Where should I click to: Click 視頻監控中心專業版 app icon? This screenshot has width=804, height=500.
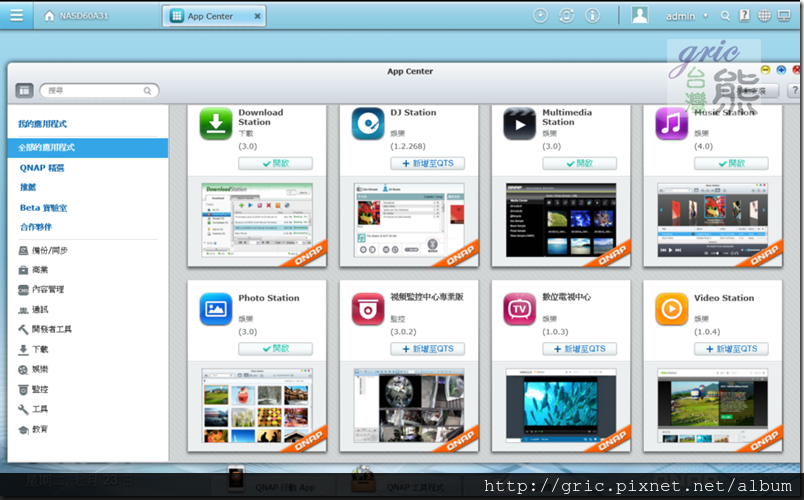(x=368, y=309)
